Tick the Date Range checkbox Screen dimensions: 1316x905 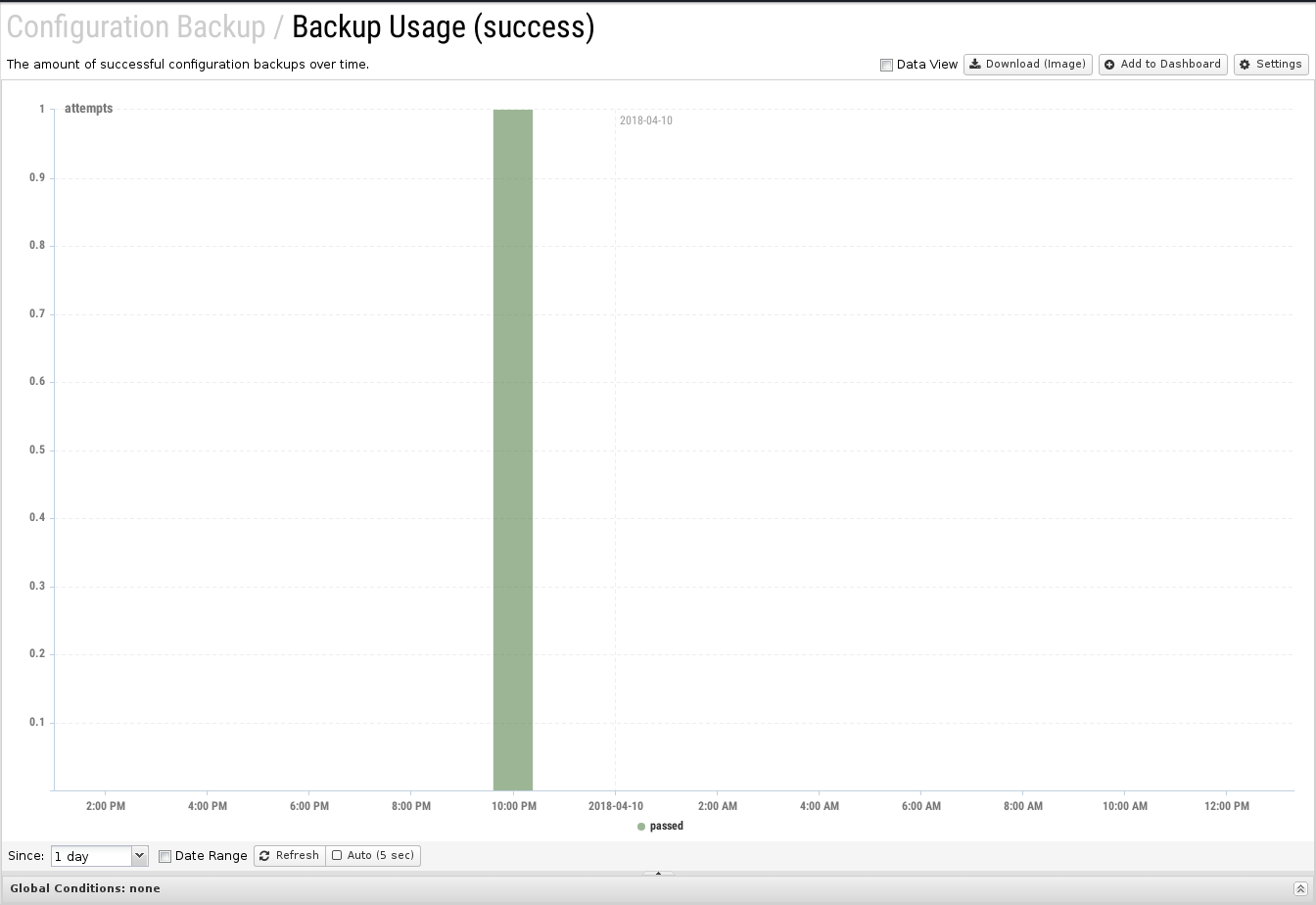coord(164,856)
